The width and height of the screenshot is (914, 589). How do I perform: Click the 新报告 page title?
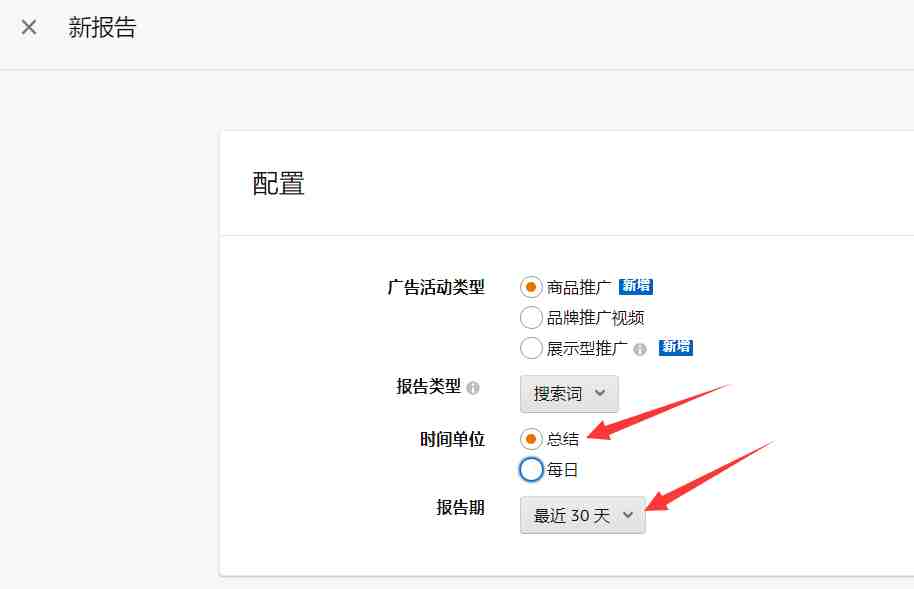(x=102, y=27)
